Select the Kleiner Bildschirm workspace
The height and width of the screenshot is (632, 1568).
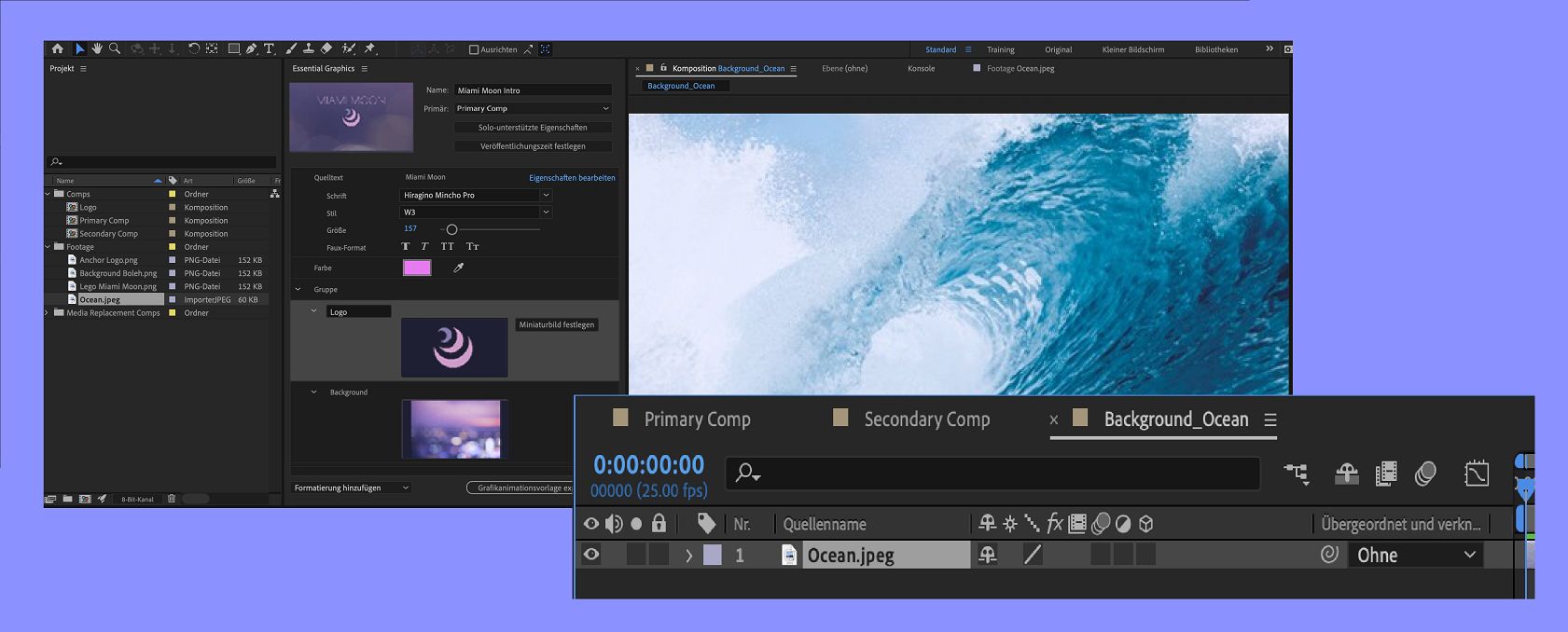coord(1133,49)
